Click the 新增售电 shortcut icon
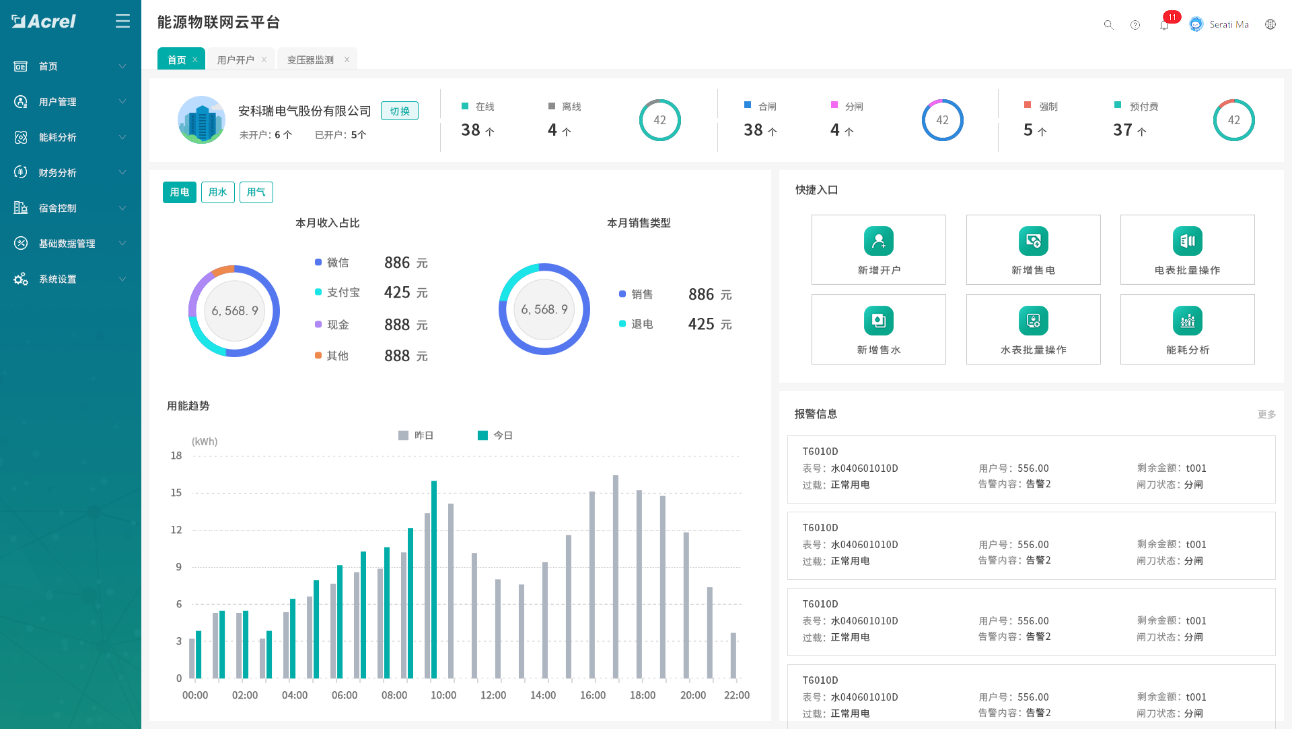This screenshot has width=1292, height=729. 1032,240
